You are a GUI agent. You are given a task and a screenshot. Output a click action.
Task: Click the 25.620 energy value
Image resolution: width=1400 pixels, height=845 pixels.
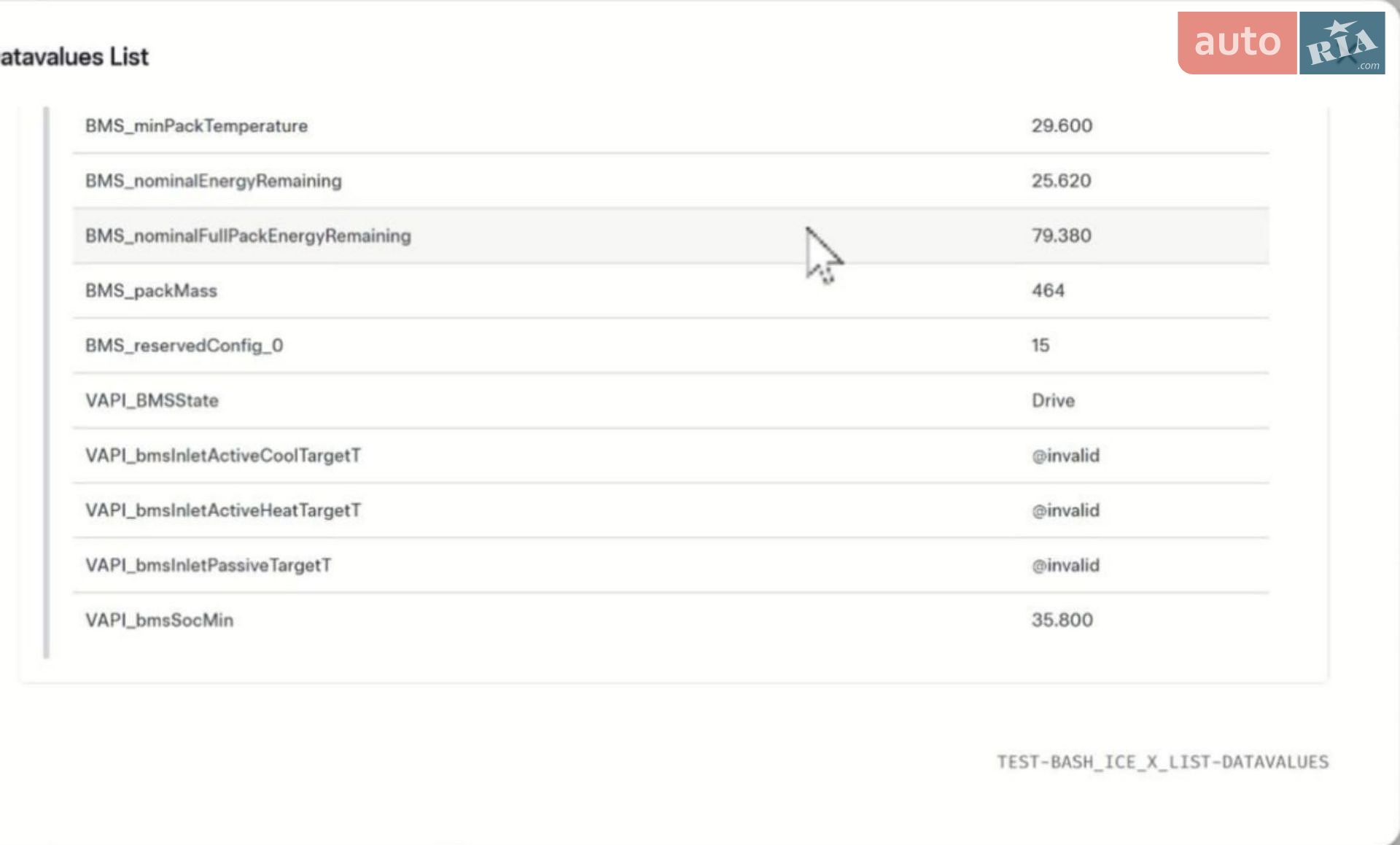pos(1062,181)
